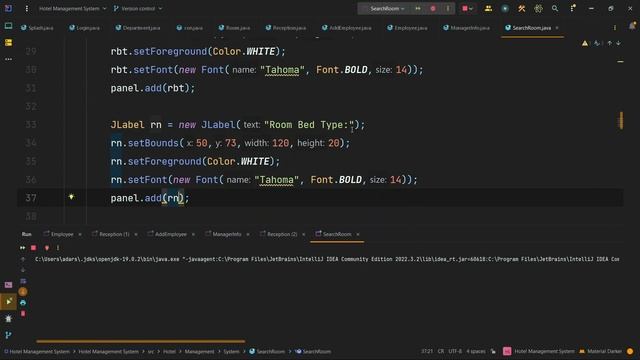Viewport: 640px width, 360px height.
Task: Switch to AddEmployee.java tab
Action: 347,28
